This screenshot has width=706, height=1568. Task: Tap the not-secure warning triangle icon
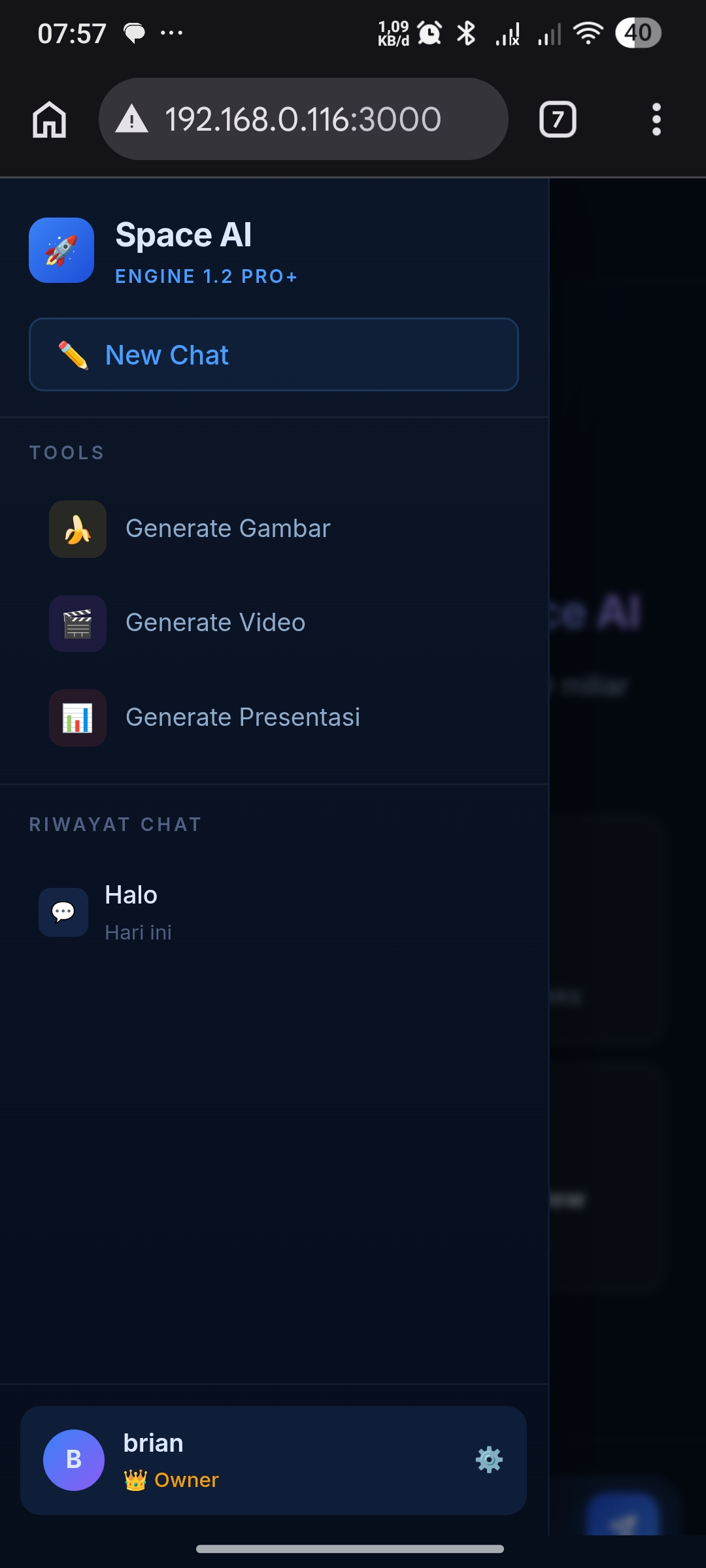coord(132,120)
